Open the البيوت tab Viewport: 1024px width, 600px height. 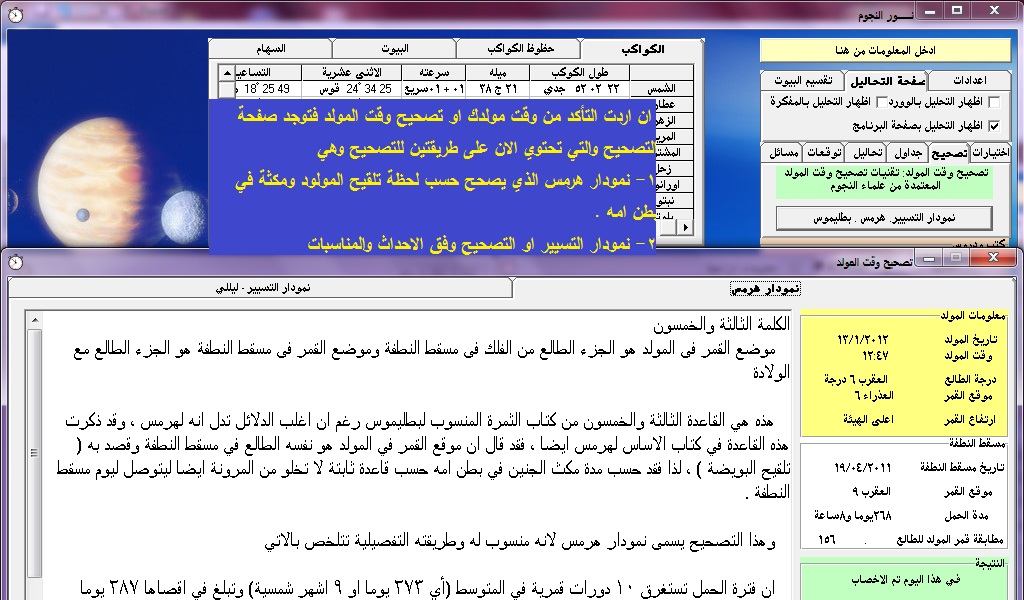[x=393, y=49]
